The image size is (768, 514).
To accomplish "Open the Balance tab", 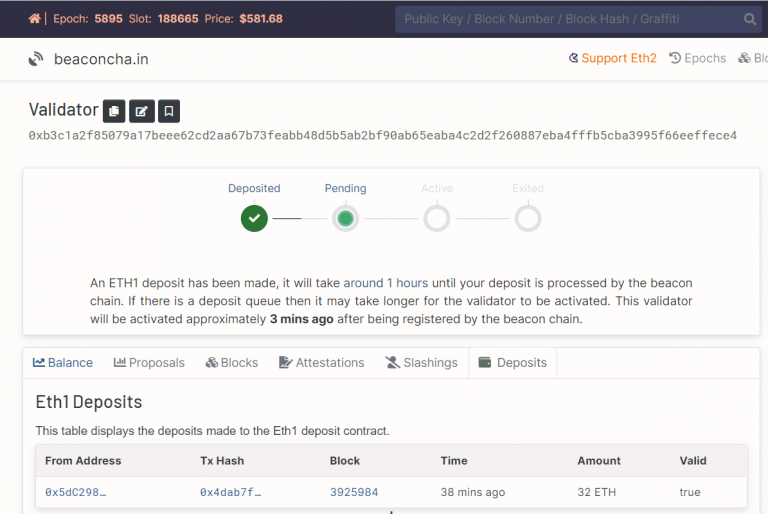I will click(63, 363).
